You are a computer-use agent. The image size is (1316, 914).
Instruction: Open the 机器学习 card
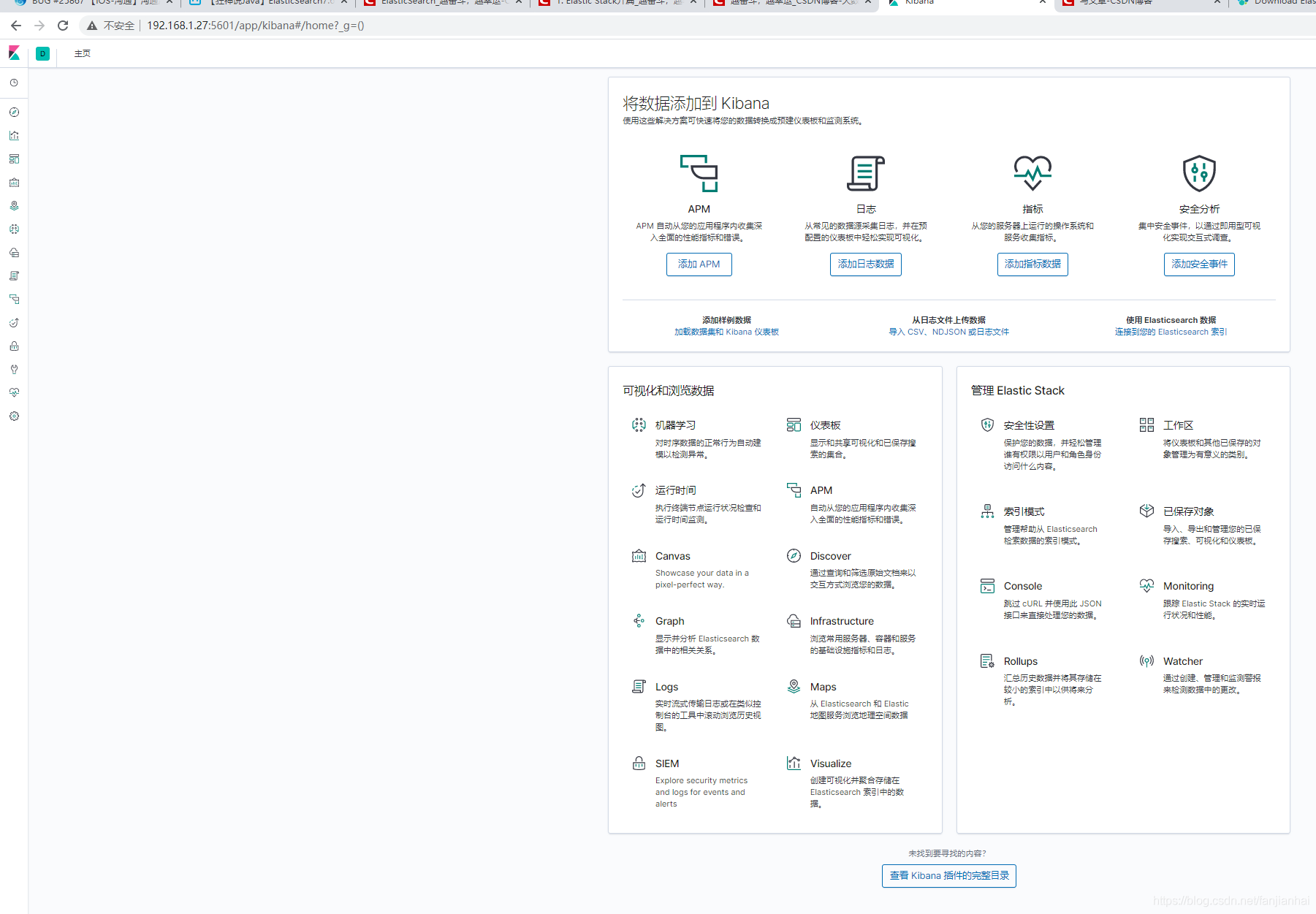point(699,438)
